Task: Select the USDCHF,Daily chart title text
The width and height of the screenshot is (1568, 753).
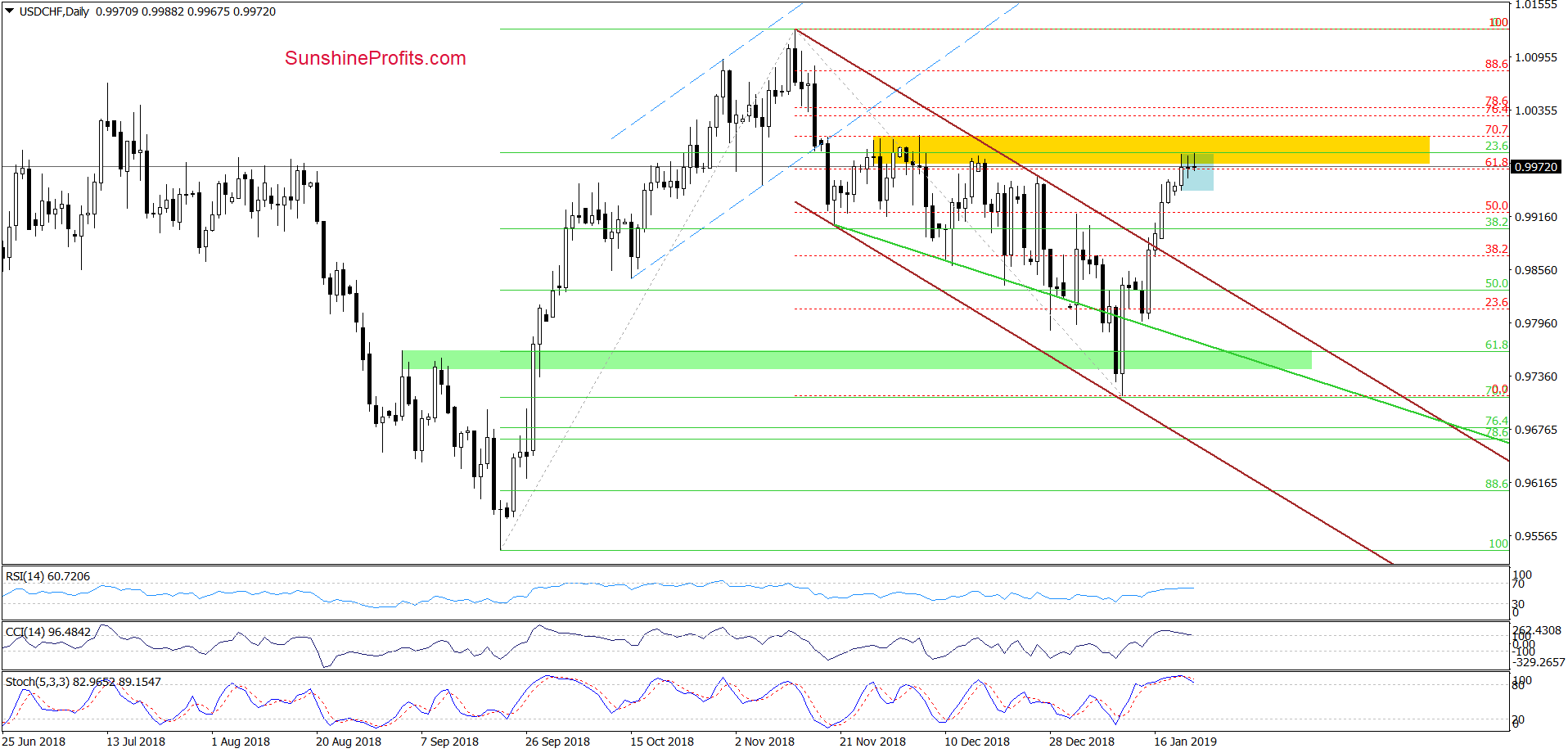Action: [x=54, y=11]
